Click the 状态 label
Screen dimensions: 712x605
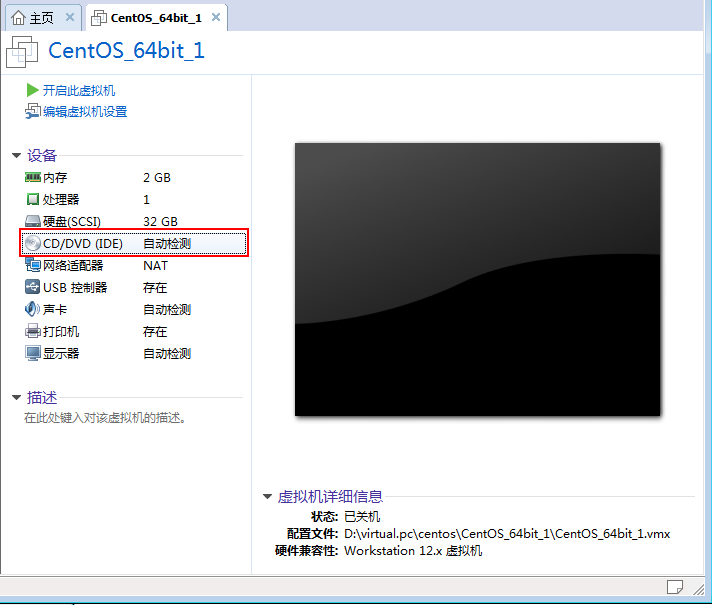(x=324, y=516)
